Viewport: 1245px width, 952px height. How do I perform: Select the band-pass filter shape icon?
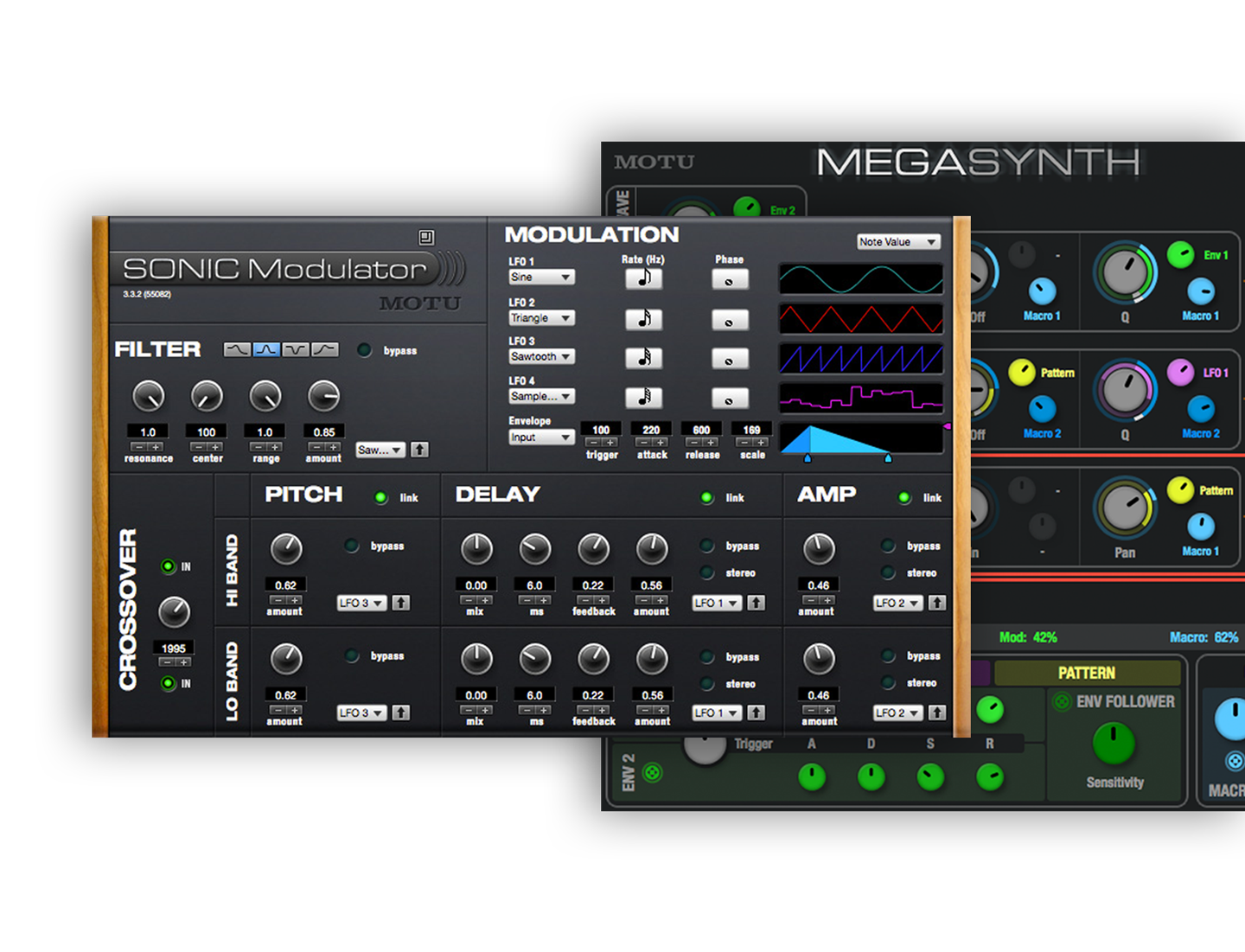(x=266, y=350)
